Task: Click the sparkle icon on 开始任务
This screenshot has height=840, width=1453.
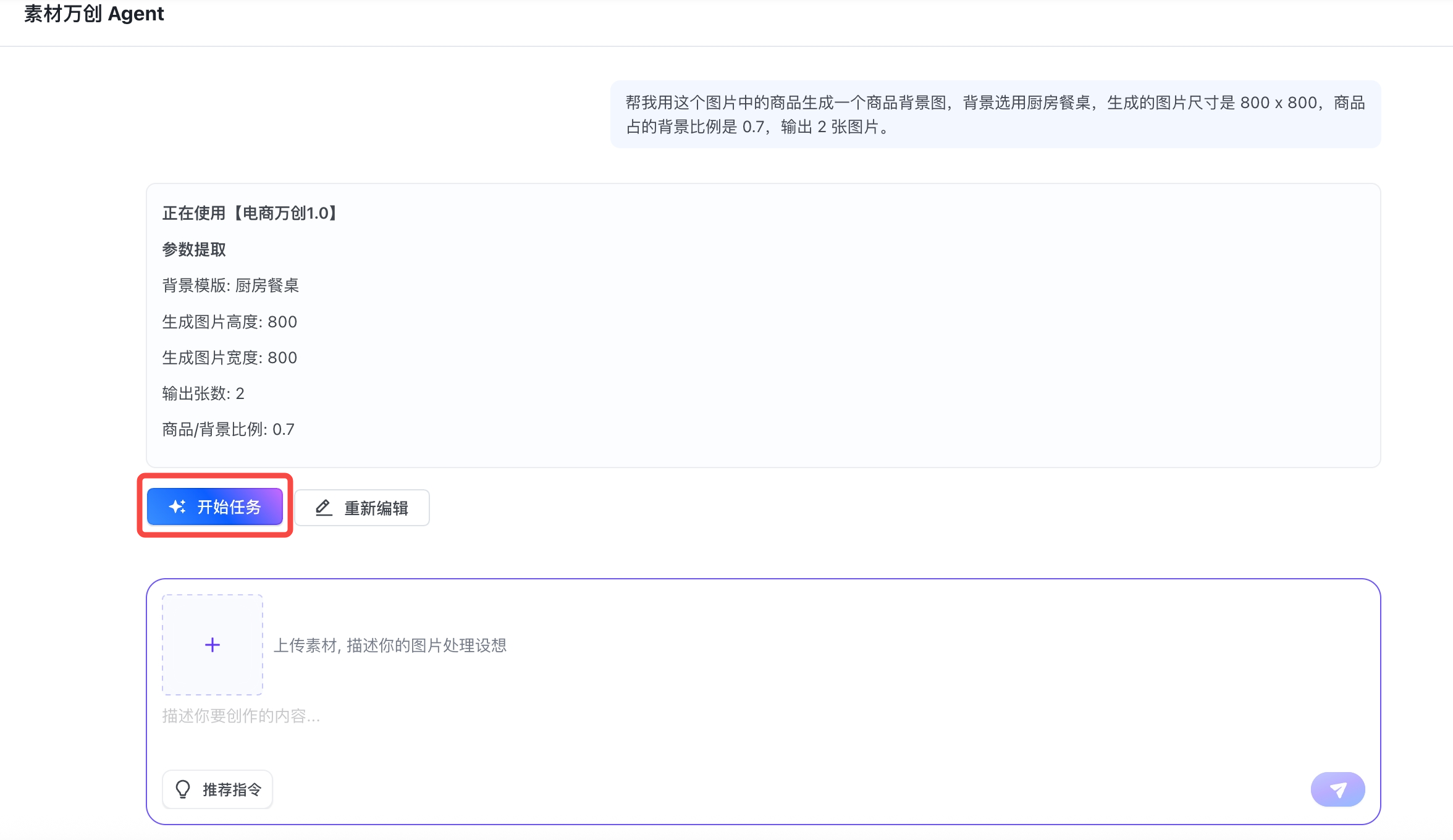Action: point(177,506)
